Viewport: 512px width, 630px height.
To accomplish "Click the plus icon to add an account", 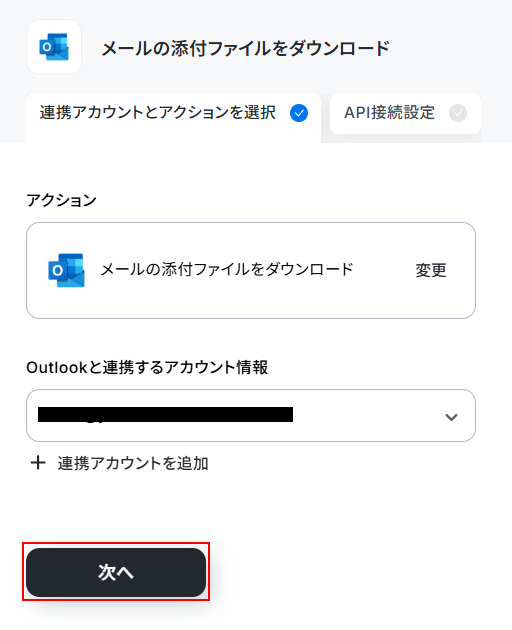I will click(38, 463).
